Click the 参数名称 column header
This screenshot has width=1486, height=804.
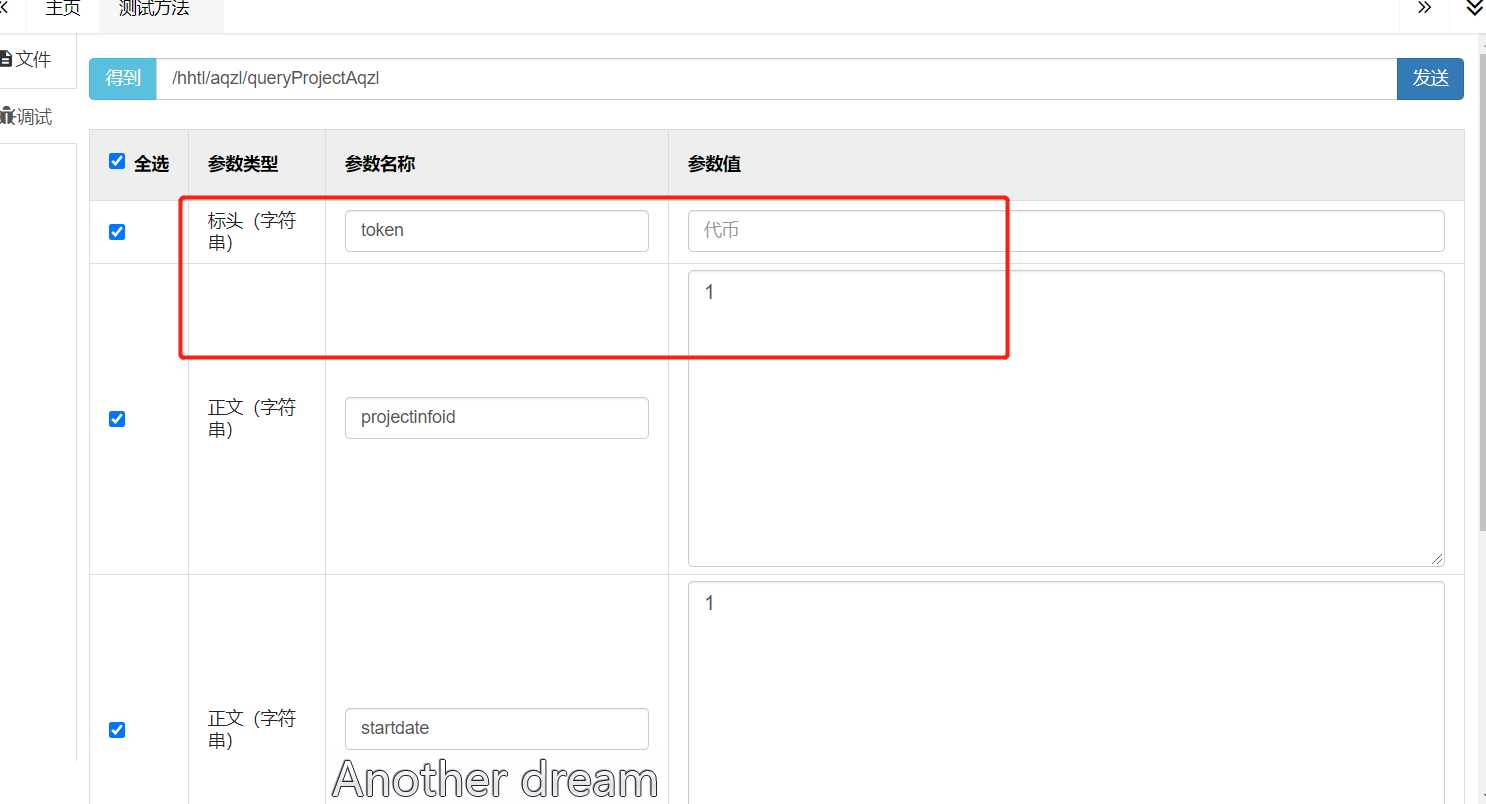380,164
